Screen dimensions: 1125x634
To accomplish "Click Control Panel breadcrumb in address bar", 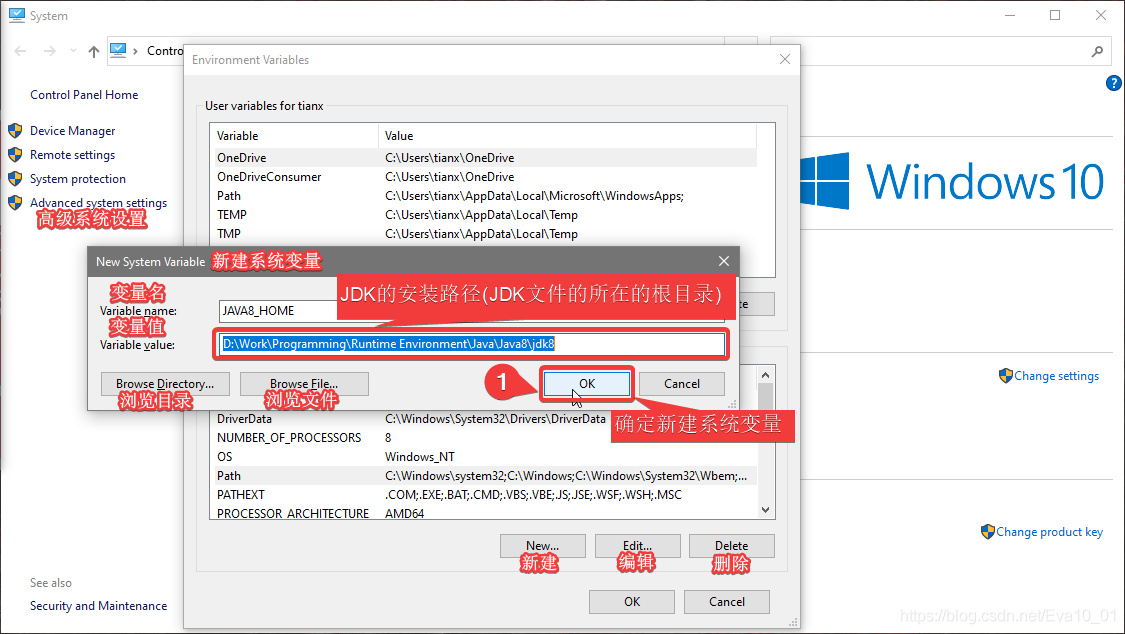I will click(165, 51).
